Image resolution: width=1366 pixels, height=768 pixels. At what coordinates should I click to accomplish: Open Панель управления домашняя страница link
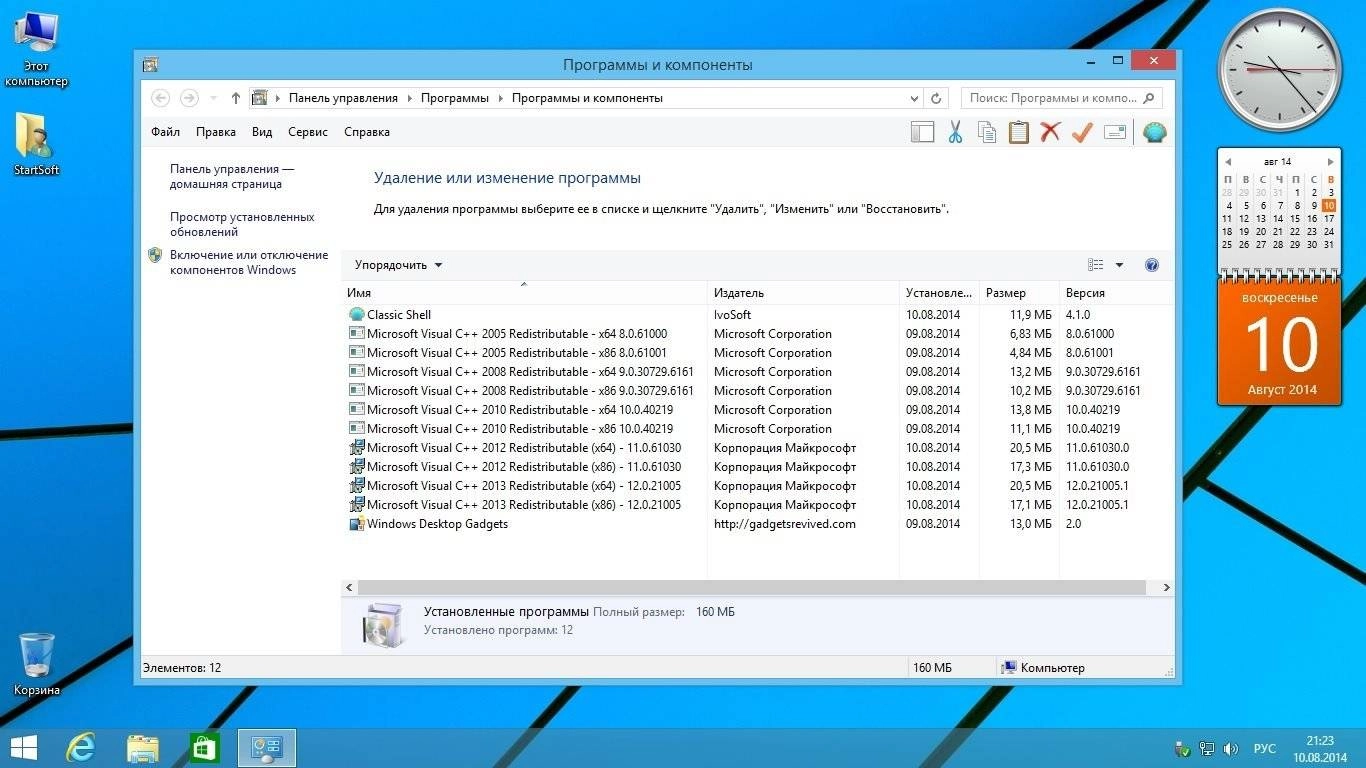click(232, 177)
